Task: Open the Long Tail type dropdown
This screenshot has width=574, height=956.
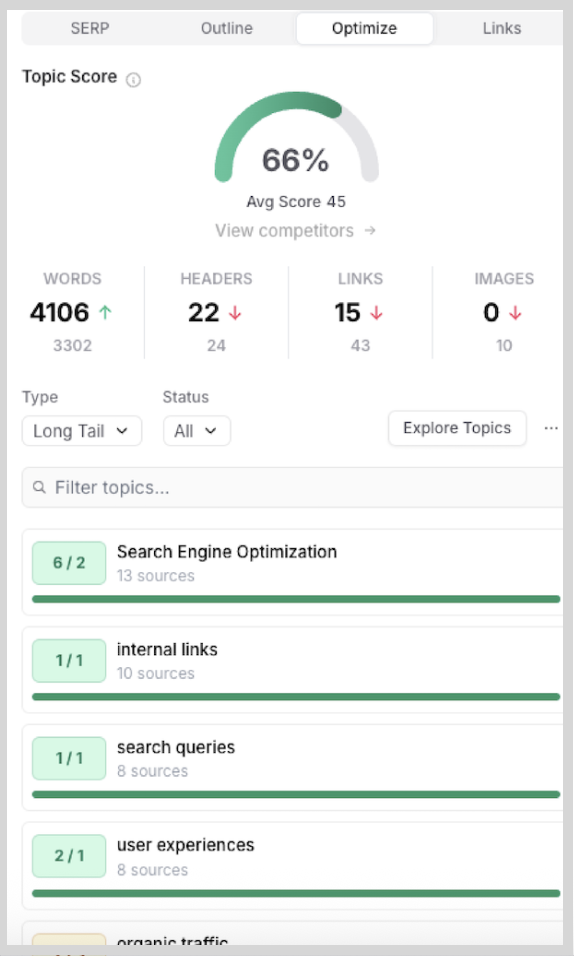Action: pyautogui.click(x=82, y=431)
